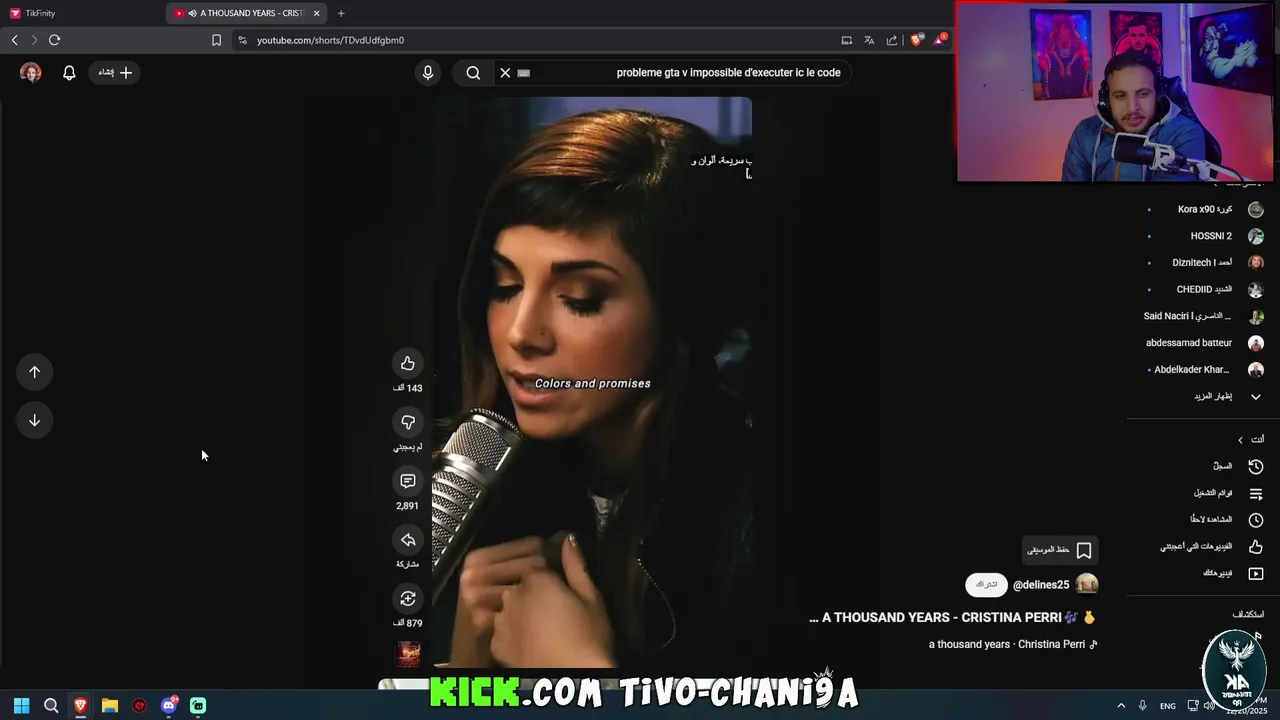This screenshot has height=720, width=1280.
Task: Open Liked videos in the sidebar
Action: pyautogui.click(x=1212, y=547)
